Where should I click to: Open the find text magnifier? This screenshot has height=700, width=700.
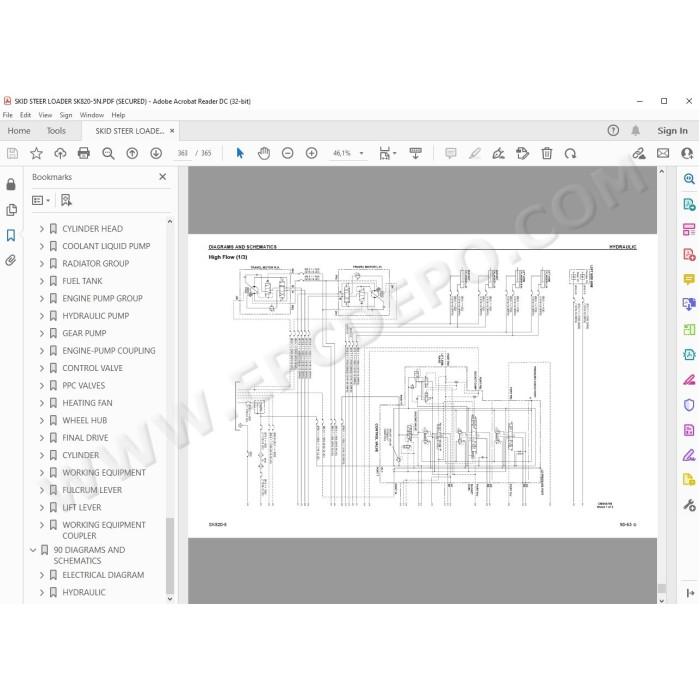pyautogui.click(x=108, y=154)
